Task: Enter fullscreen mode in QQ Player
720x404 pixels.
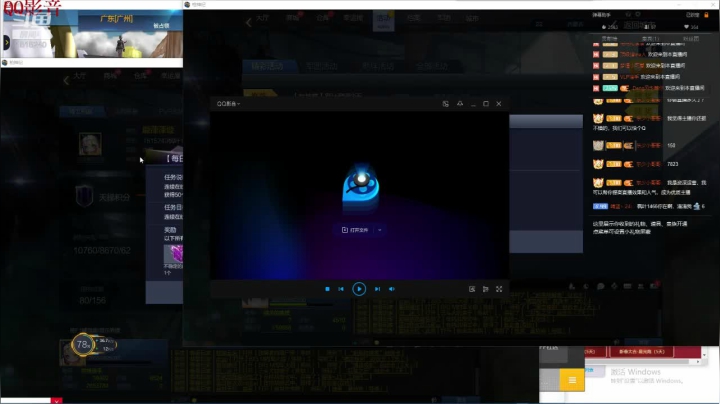Action: coord(499,289)
